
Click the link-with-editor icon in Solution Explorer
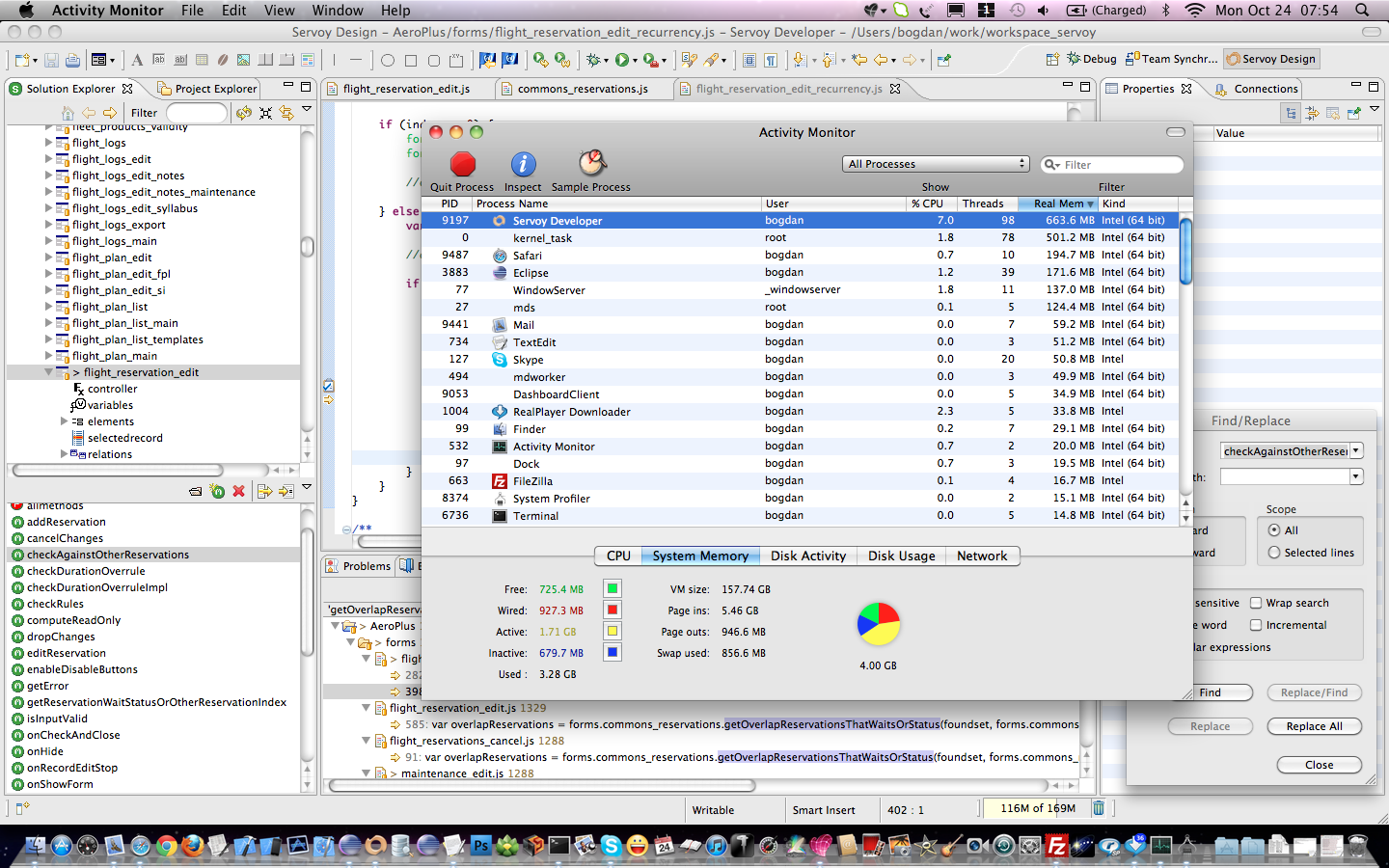tap(286, 113)
